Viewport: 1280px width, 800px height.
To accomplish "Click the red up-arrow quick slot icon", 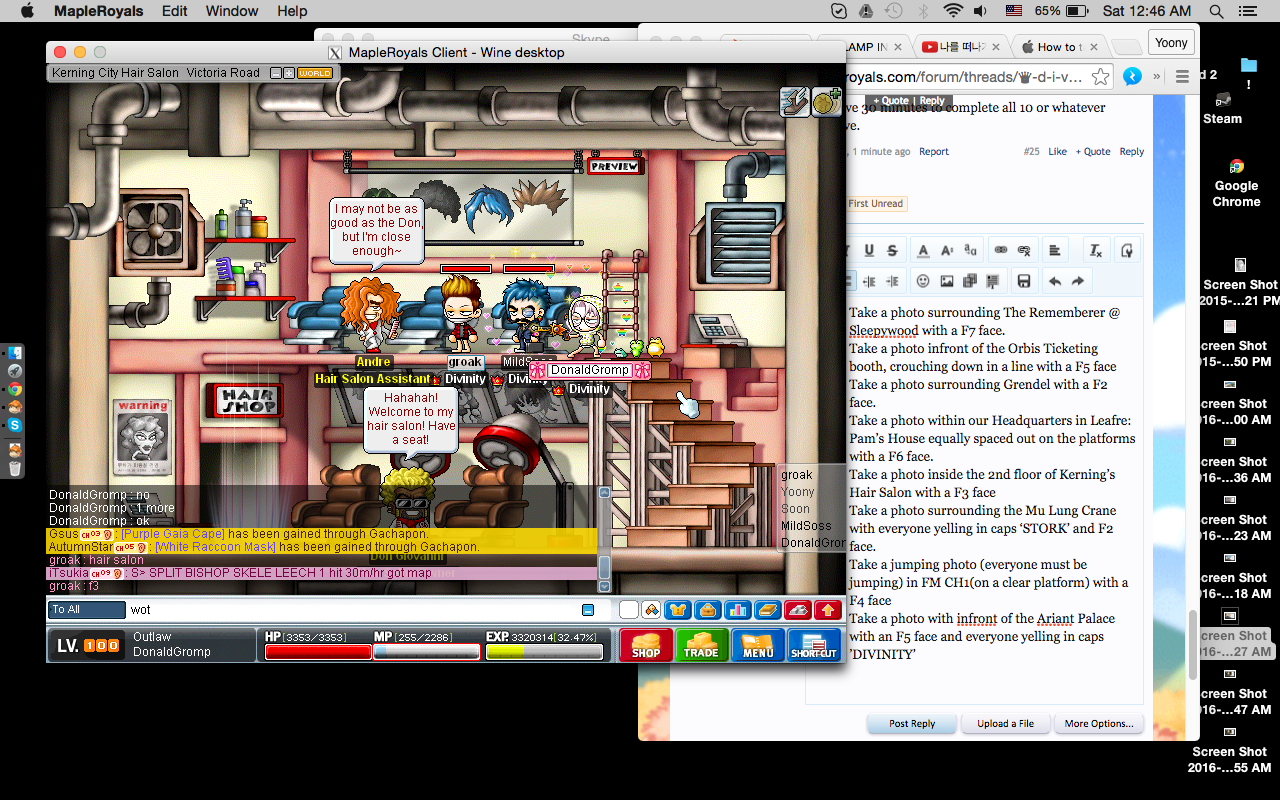I will click(x=827, y=610).
